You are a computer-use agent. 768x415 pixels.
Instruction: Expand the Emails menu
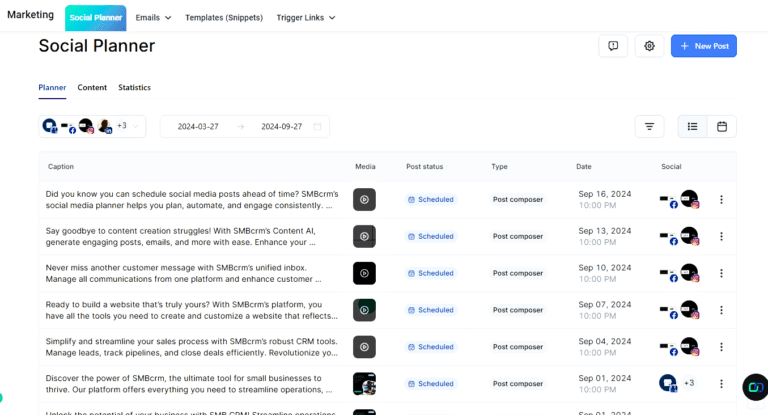pyautogui.click(x=153, y=18)
